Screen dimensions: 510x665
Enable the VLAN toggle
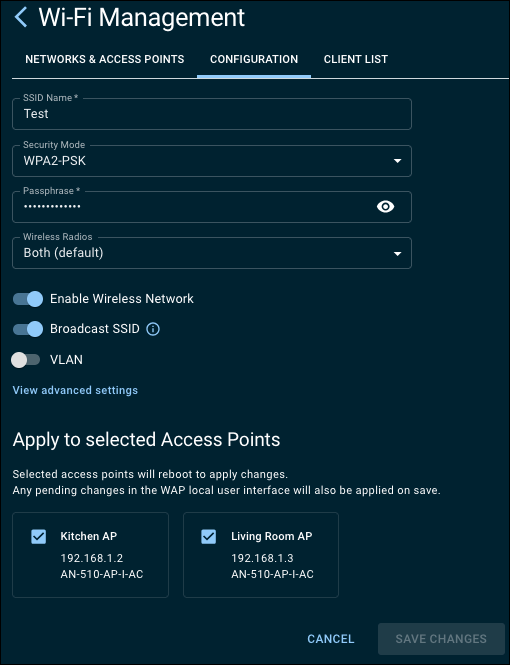[x=26, y=360]
